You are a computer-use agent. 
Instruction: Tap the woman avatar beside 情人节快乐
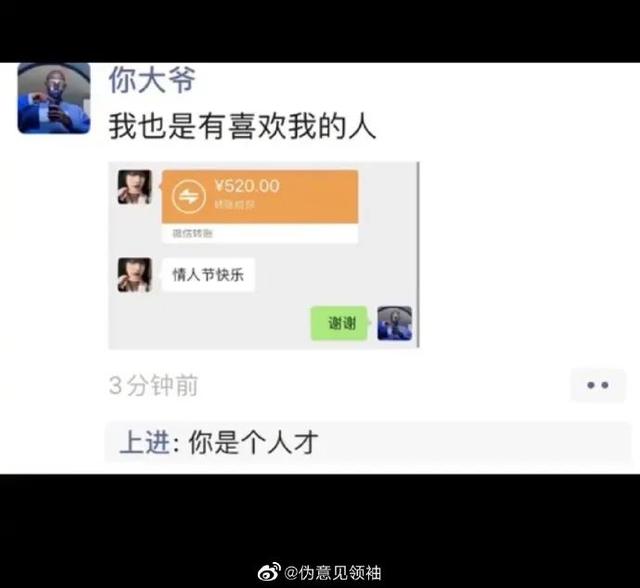click(x=134, y=275)
